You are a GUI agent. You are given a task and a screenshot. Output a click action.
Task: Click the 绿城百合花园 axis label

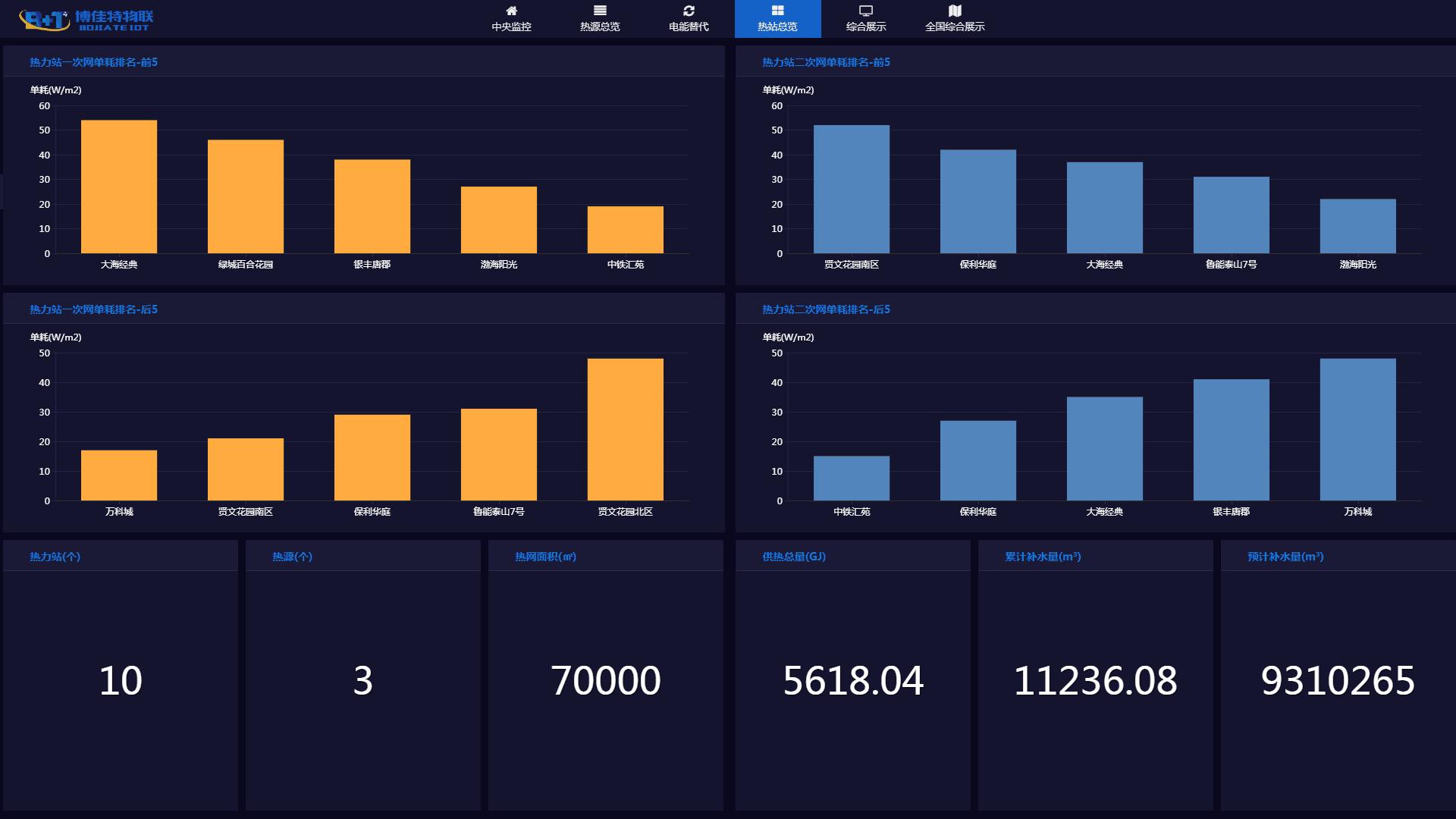point(246,265)
